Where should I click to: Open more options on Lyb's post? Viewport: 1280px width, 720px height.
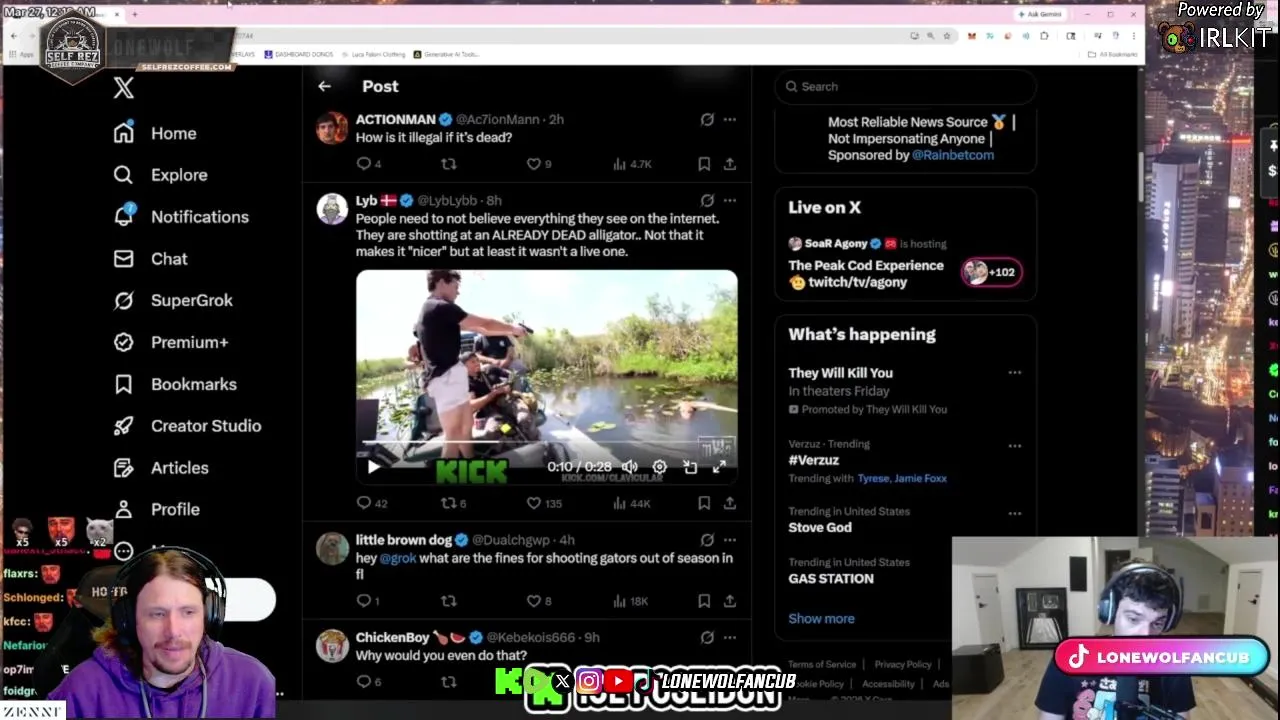730,200
